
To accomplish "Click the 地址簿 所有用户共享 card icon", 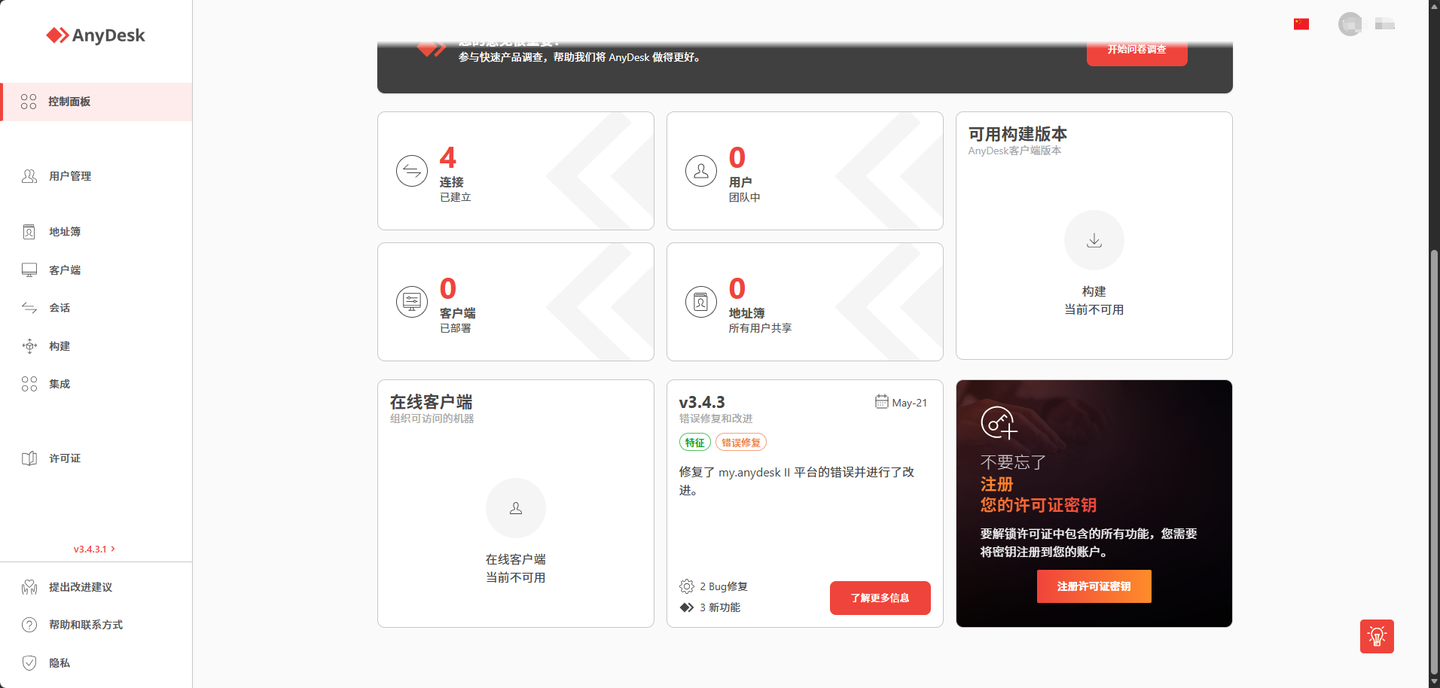I will pos(701,301).
